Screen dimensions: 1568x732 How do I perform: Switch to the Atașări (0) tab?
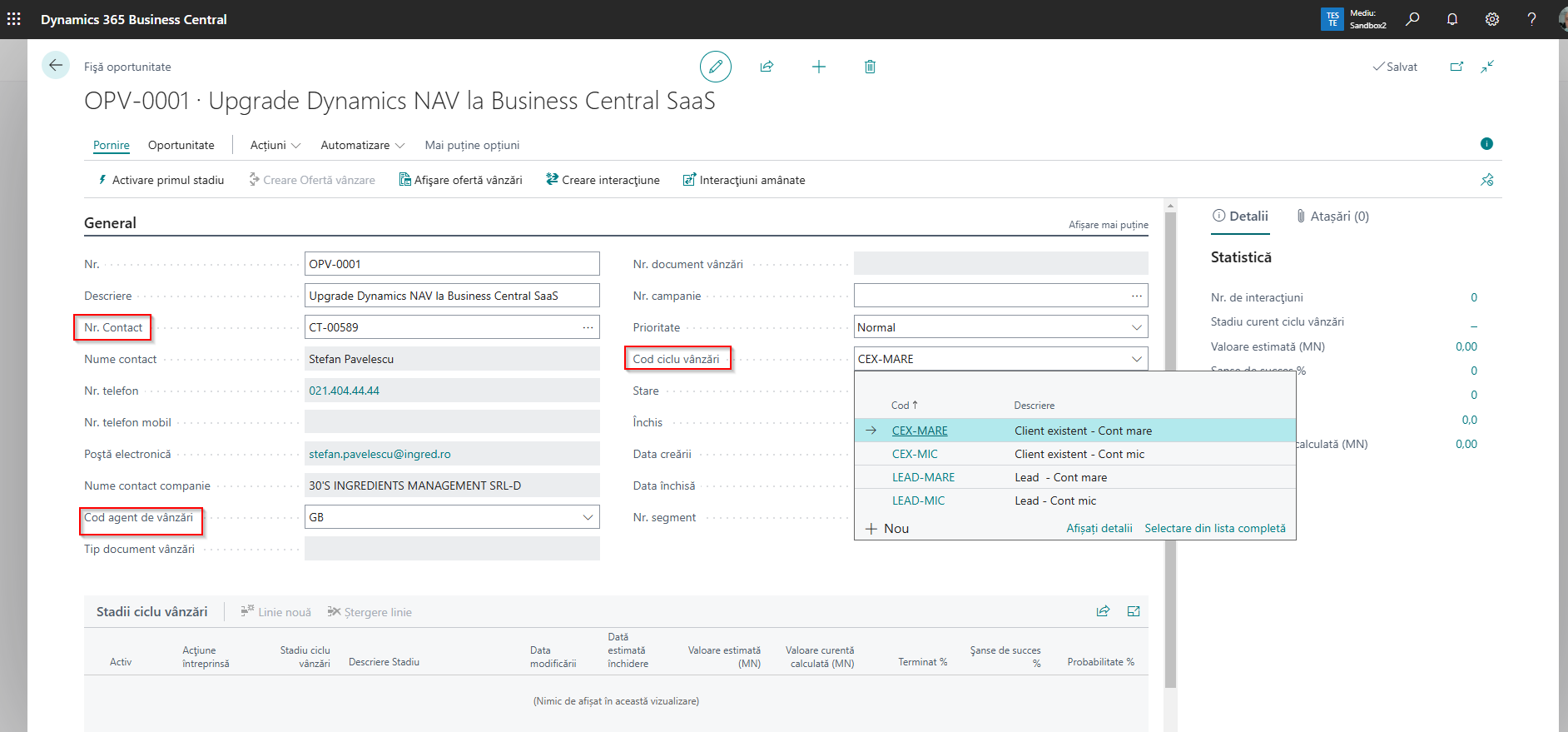pyautogui.click(x=1332, y=217)
